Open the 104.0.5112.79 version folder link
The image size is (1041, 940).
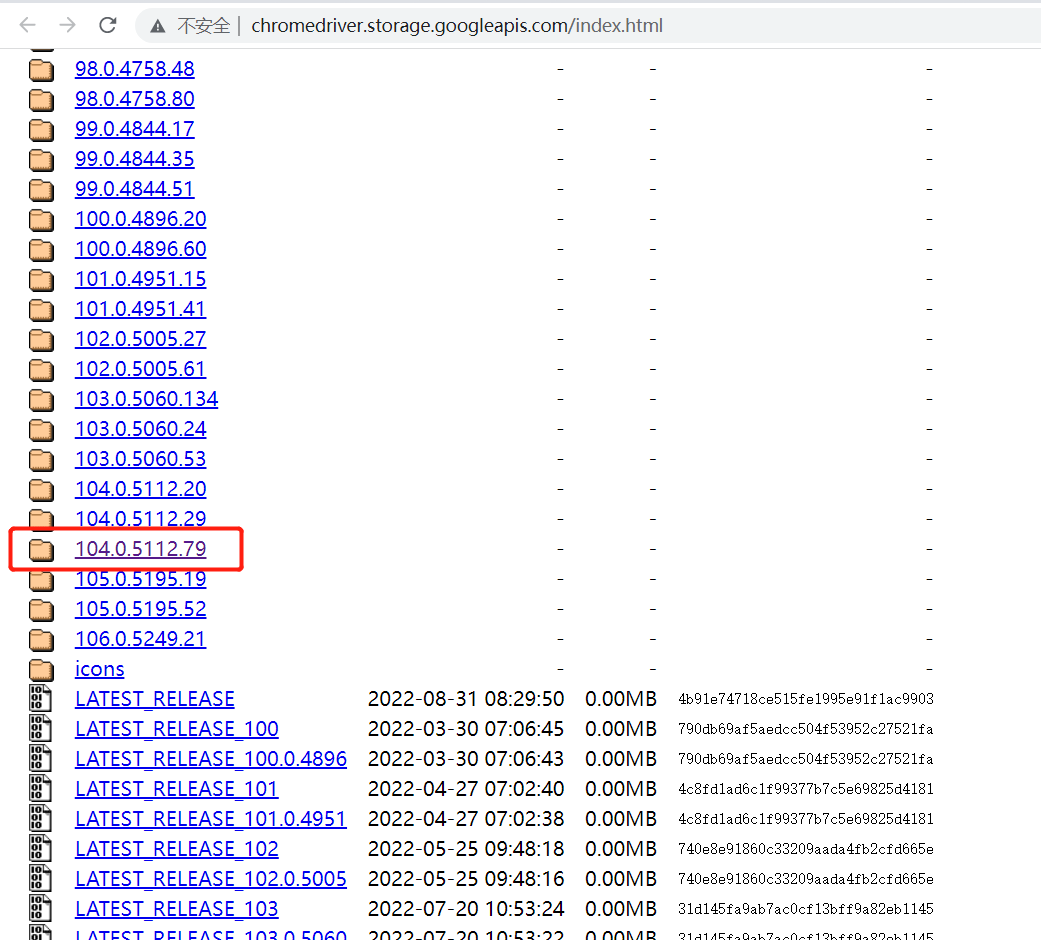coord(140,549)
